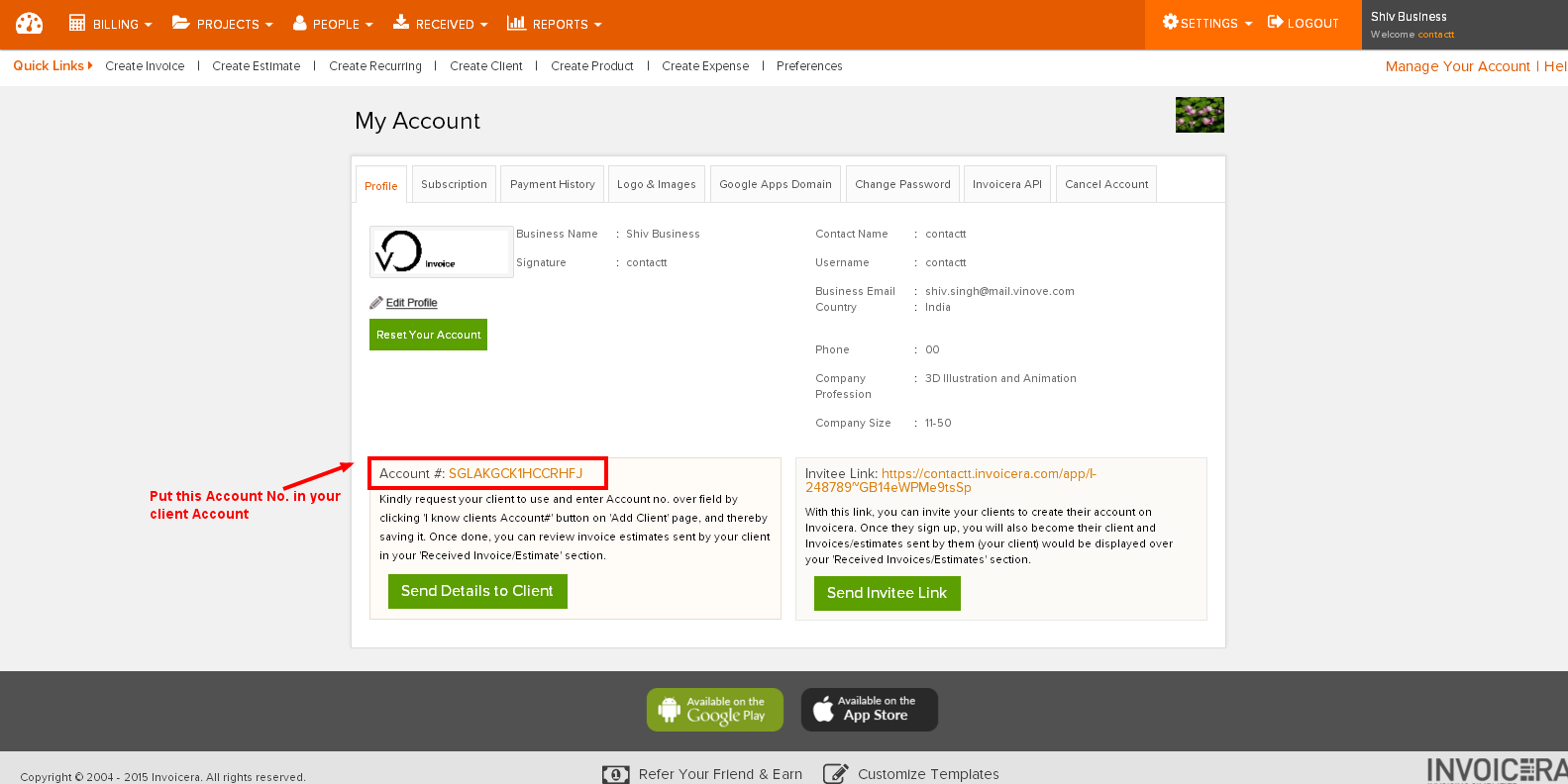Open the Preferences quick link
This screenshot has height=784, width=1568.
pos(809,66)
